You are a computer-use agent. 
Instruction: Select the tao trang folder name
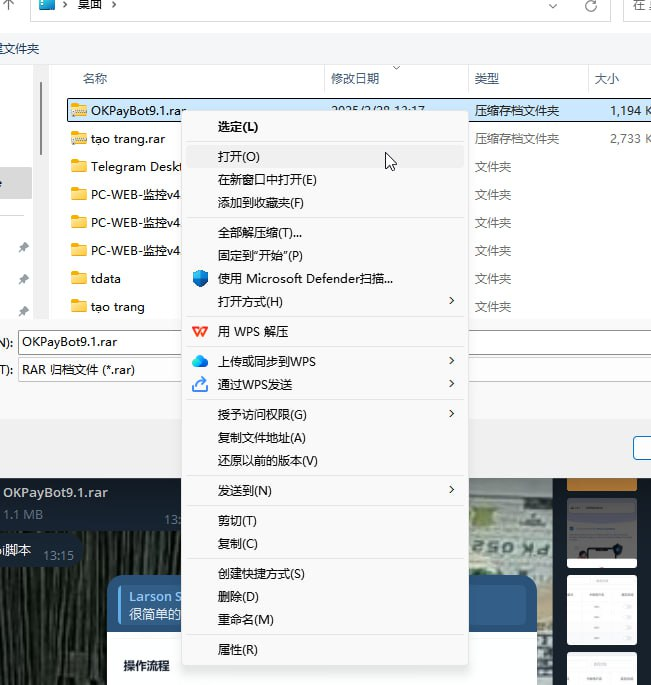(x=118, y=307)
